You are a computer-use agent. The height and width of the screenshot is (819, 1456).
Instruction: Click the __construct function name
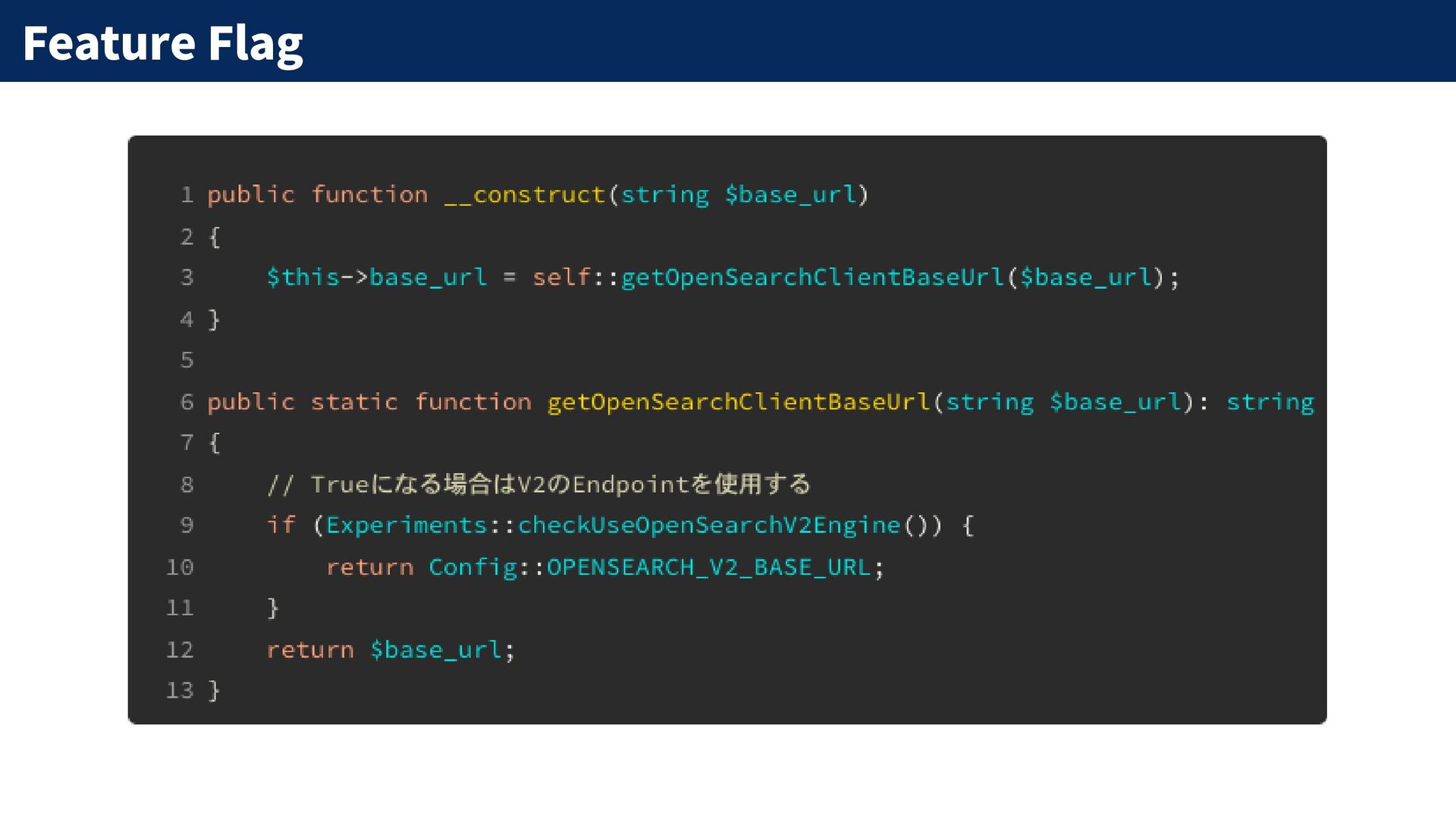click(524, 195)
